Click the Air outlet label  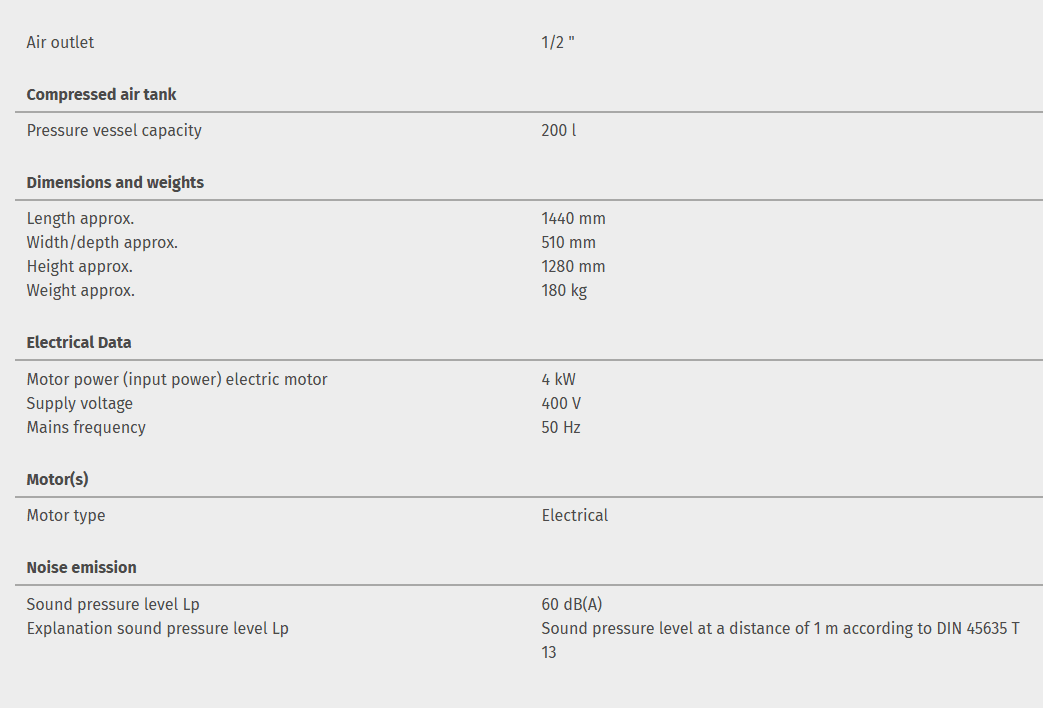click(60, 43)
